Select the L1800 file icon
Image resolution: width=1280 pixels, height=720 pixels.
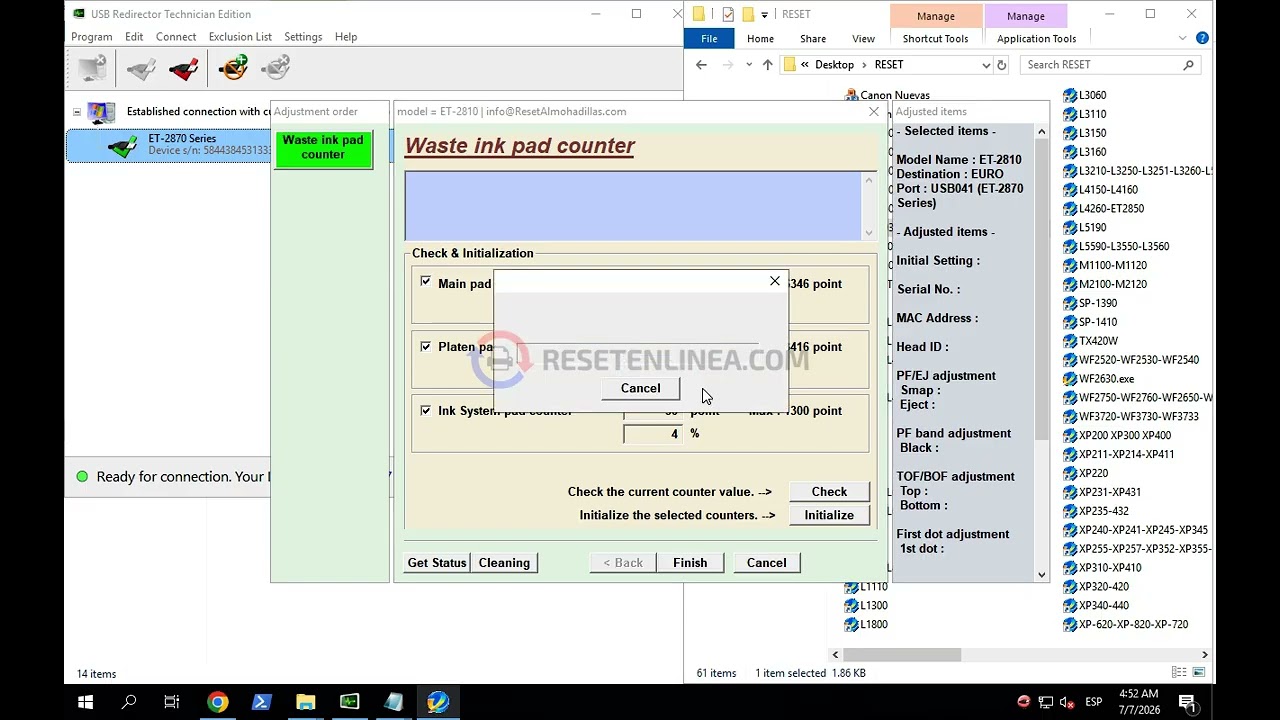click(851, 624)
